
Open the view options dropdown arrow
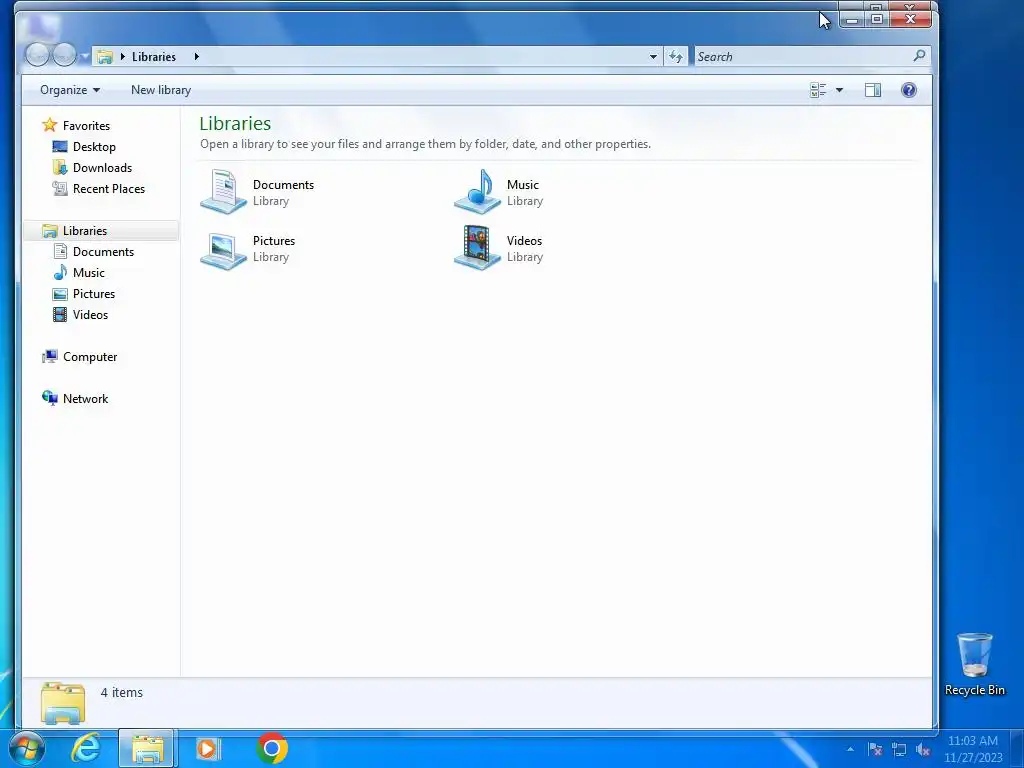tap(839, 90)
